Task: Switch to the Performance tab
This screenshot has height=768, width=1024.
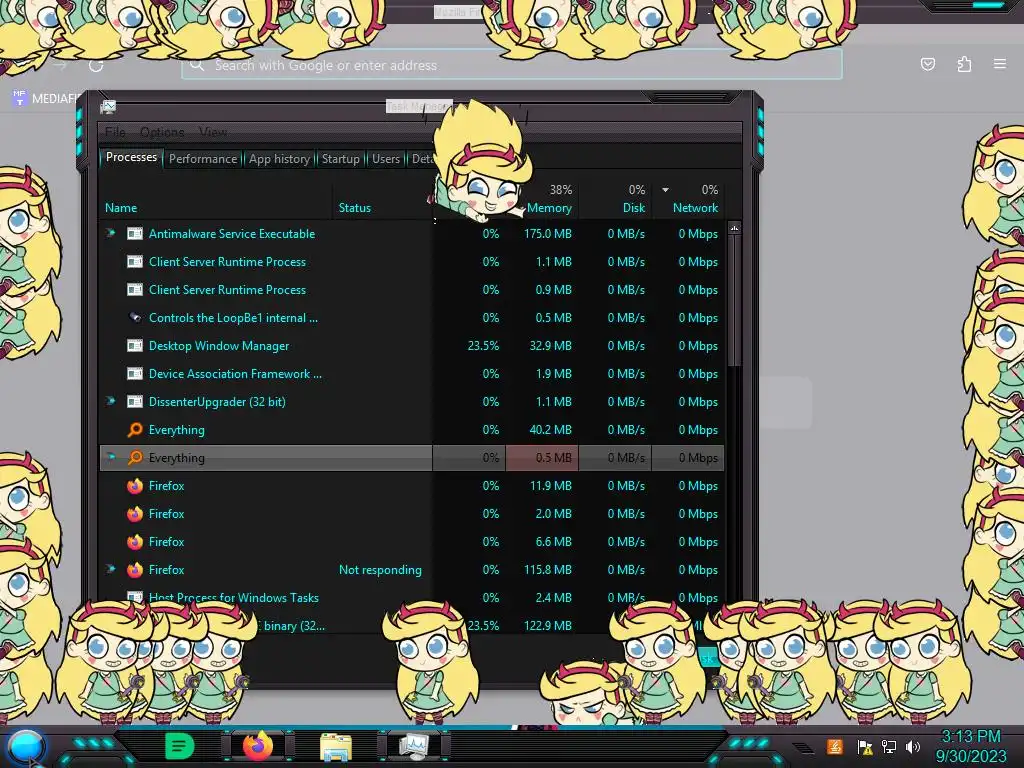Action: pyautogui.click(x=203, y=159)
